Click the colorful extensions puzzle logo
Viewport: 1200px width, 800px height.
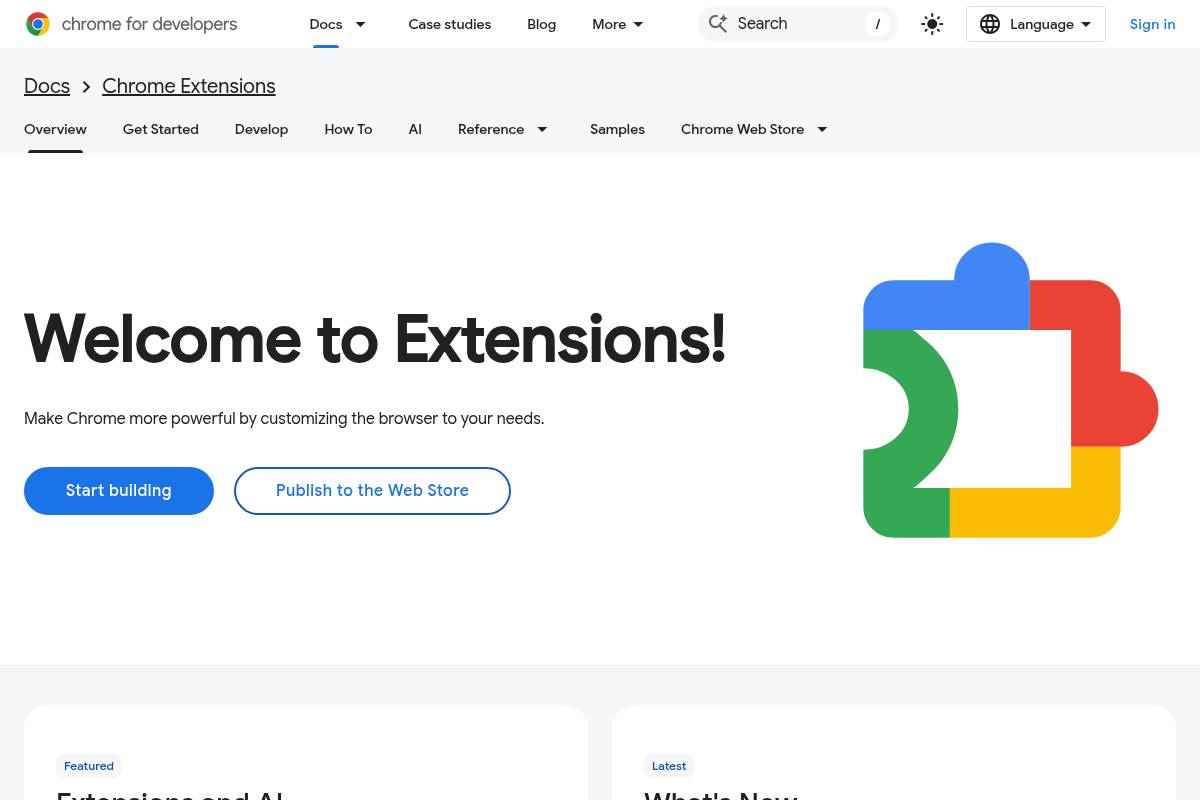coord(1010,390)
